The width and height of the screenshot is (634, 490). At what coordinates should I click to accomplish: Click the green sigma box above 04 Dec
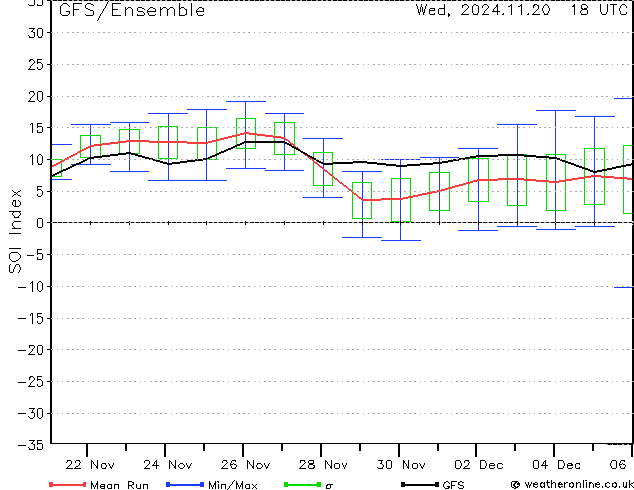[x=556, y=182]
